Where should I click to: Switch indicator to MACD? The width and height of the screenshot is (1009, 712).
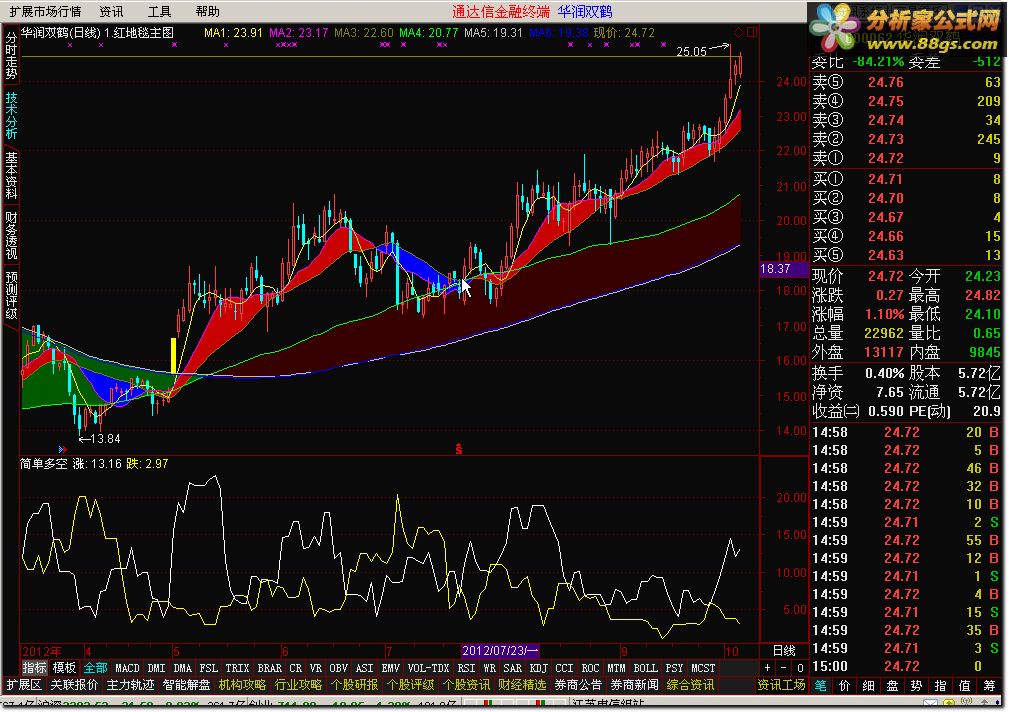[x=127, y=668]
